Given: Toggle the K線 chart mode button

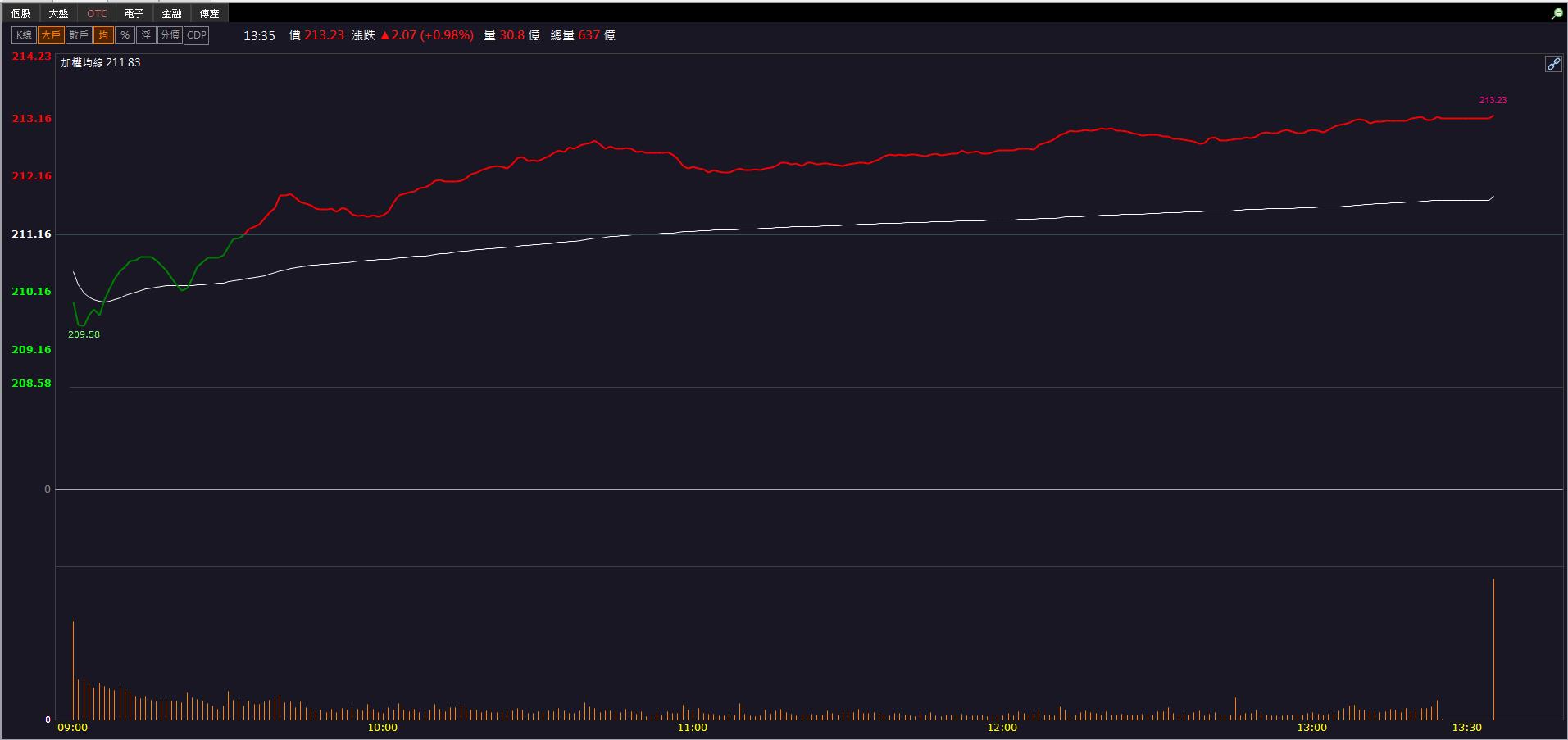Looking at the screenshot, I should [x=24, y=35].
